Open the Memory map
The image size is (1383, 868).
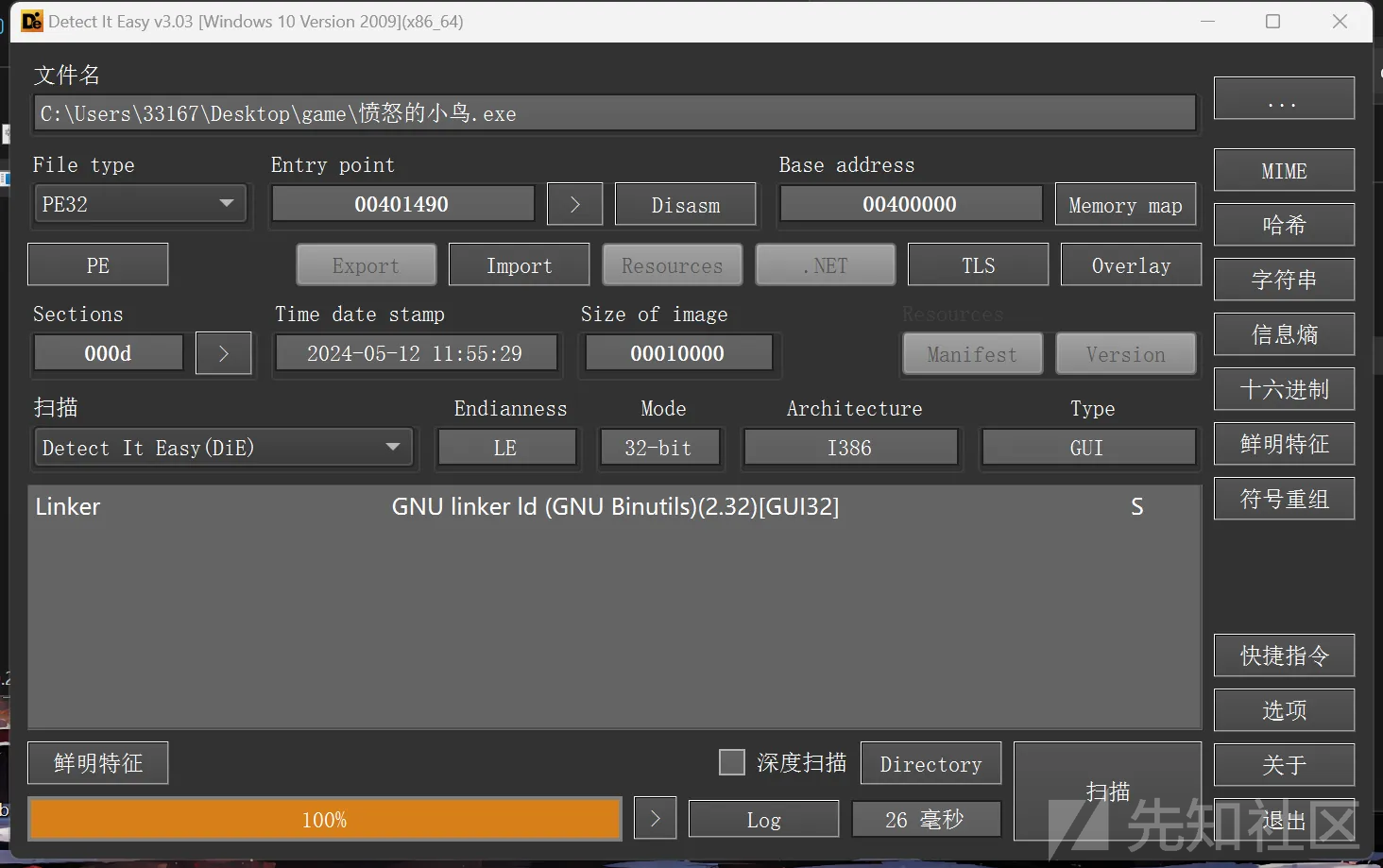coord(1125,205)
